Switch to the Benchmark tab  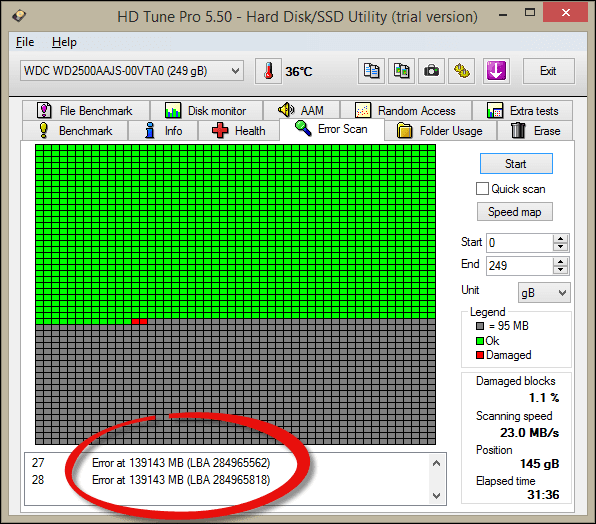76,131
